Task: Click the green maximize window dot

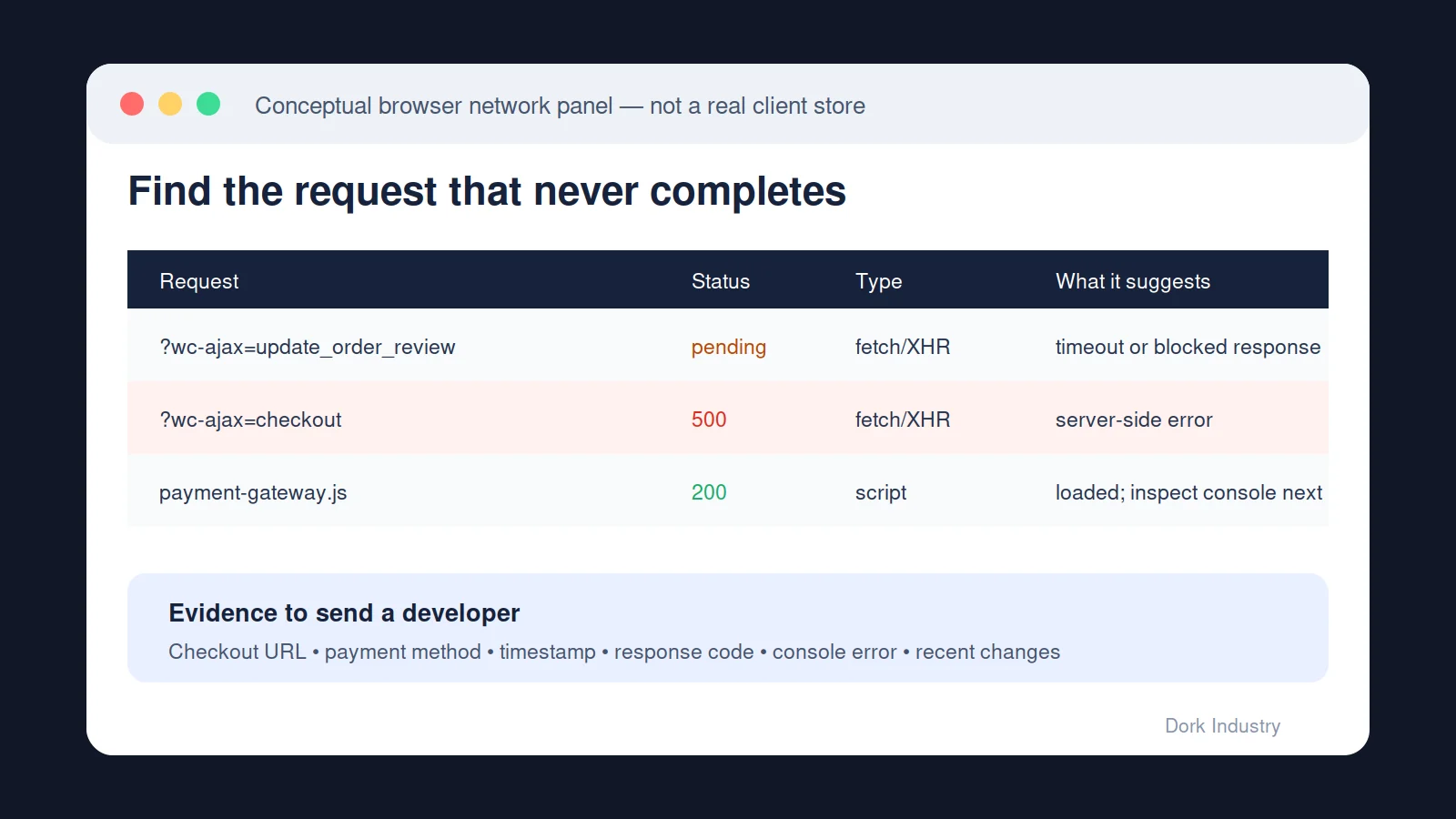Action: coord(208,104)
